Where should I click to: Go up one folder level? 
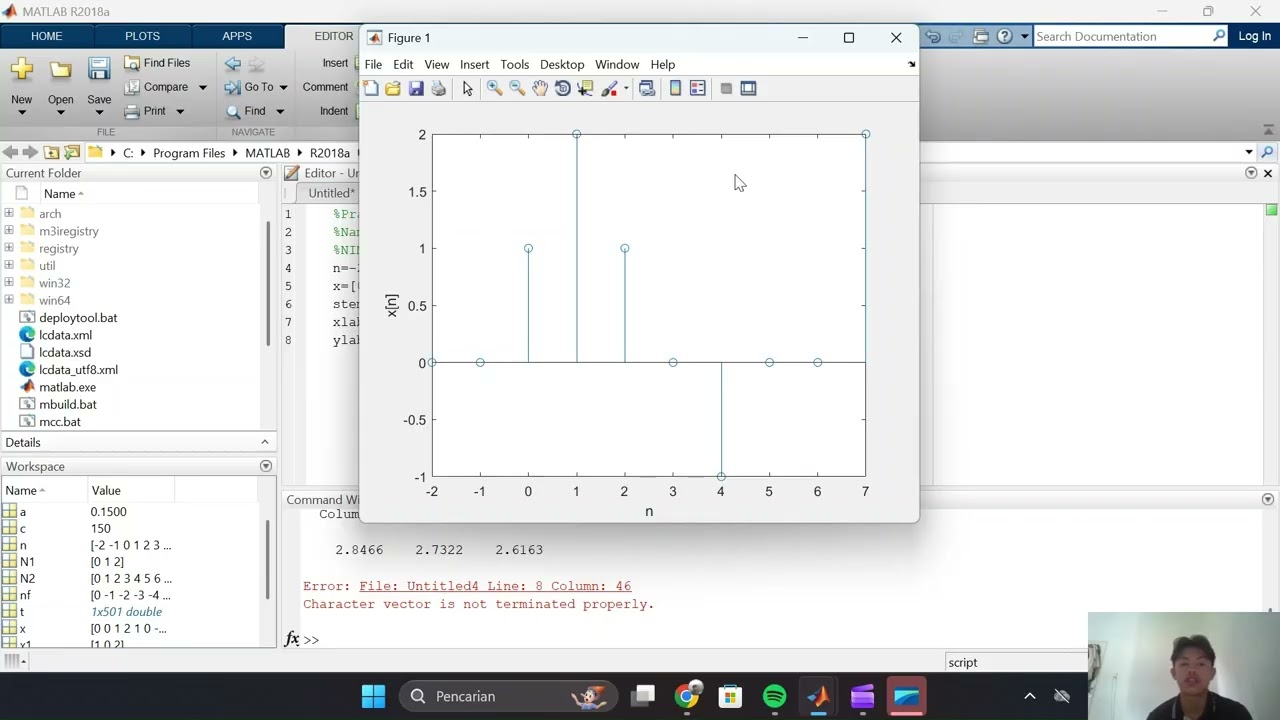click(51, 153)
